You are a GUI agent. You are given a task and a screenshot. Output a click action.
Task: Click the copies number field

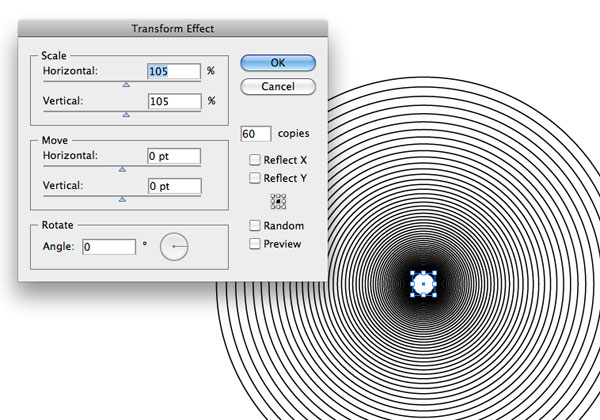tap(256, 134)
